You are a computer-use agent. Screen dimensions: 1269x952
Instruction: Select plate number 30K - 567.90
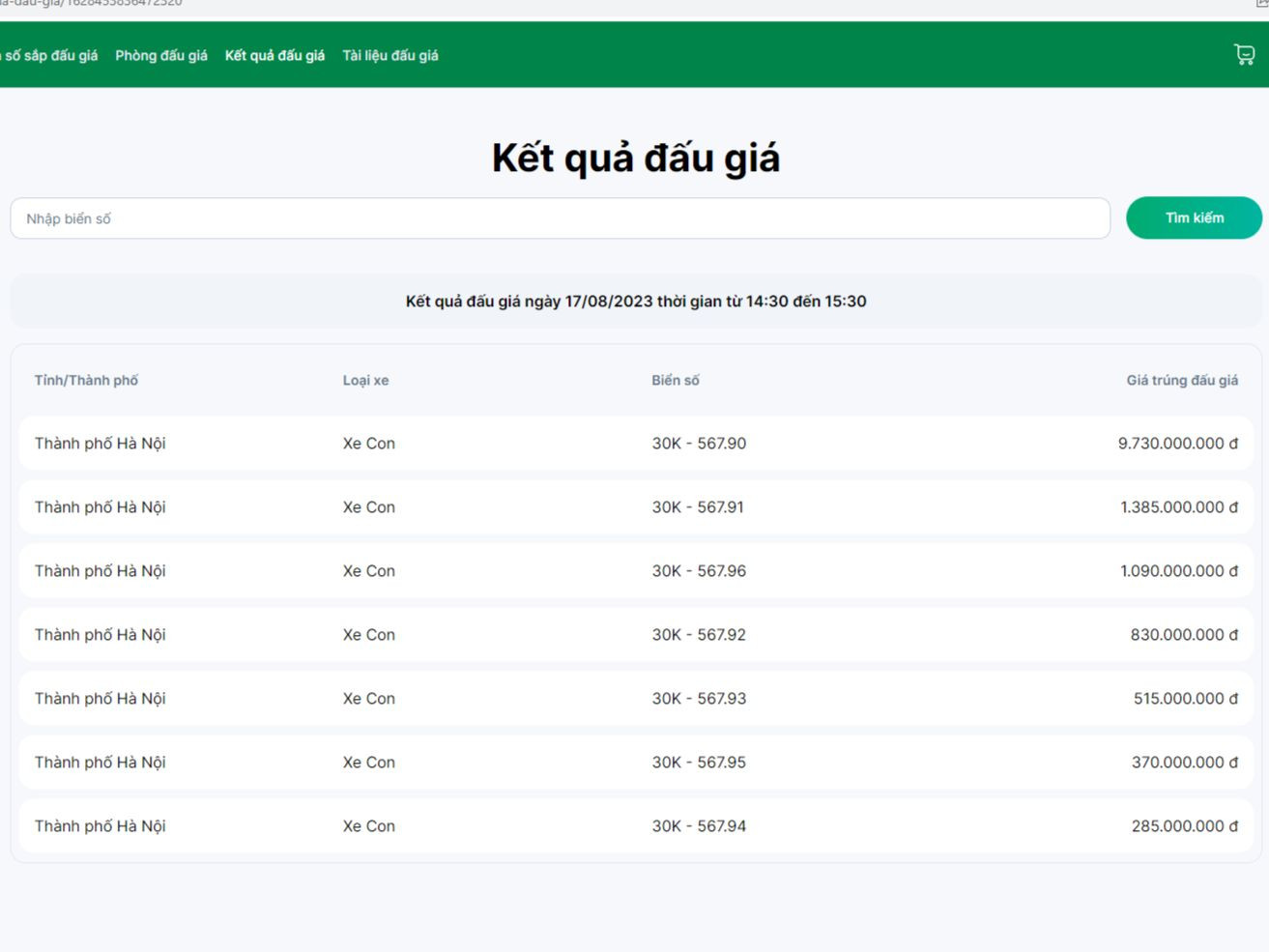tap(699, 444)
